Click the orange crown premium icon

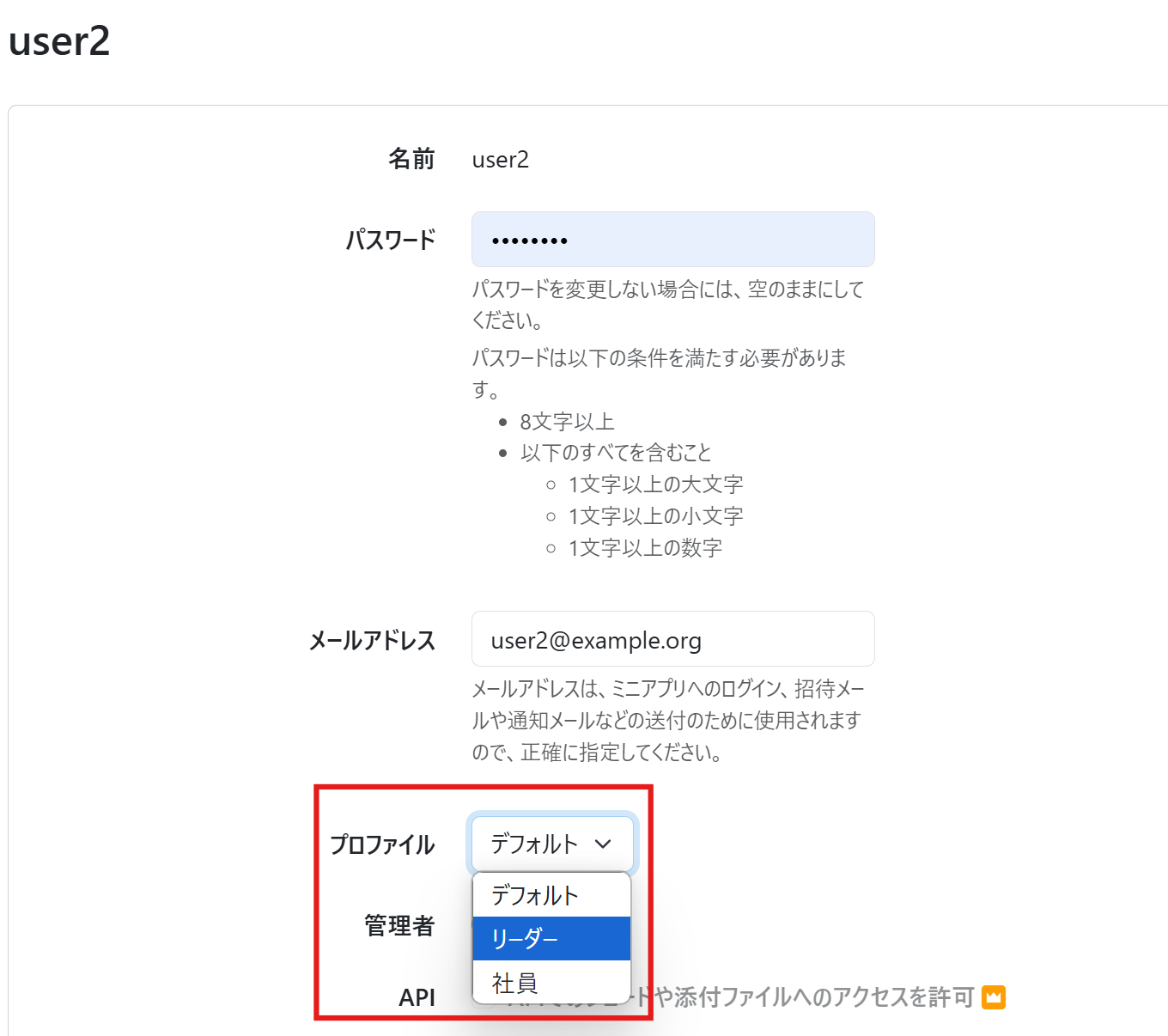coord(994,996)
